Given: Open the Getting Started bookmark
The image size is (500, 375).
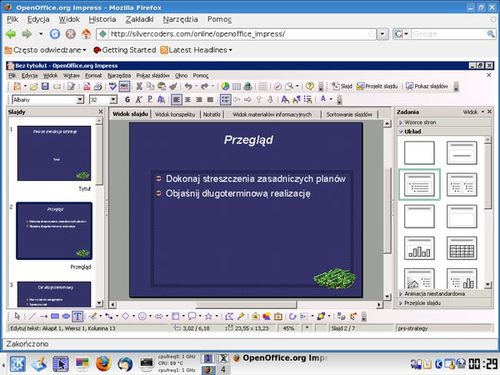Looking at the screenshot, I should [x=125, y=50].
